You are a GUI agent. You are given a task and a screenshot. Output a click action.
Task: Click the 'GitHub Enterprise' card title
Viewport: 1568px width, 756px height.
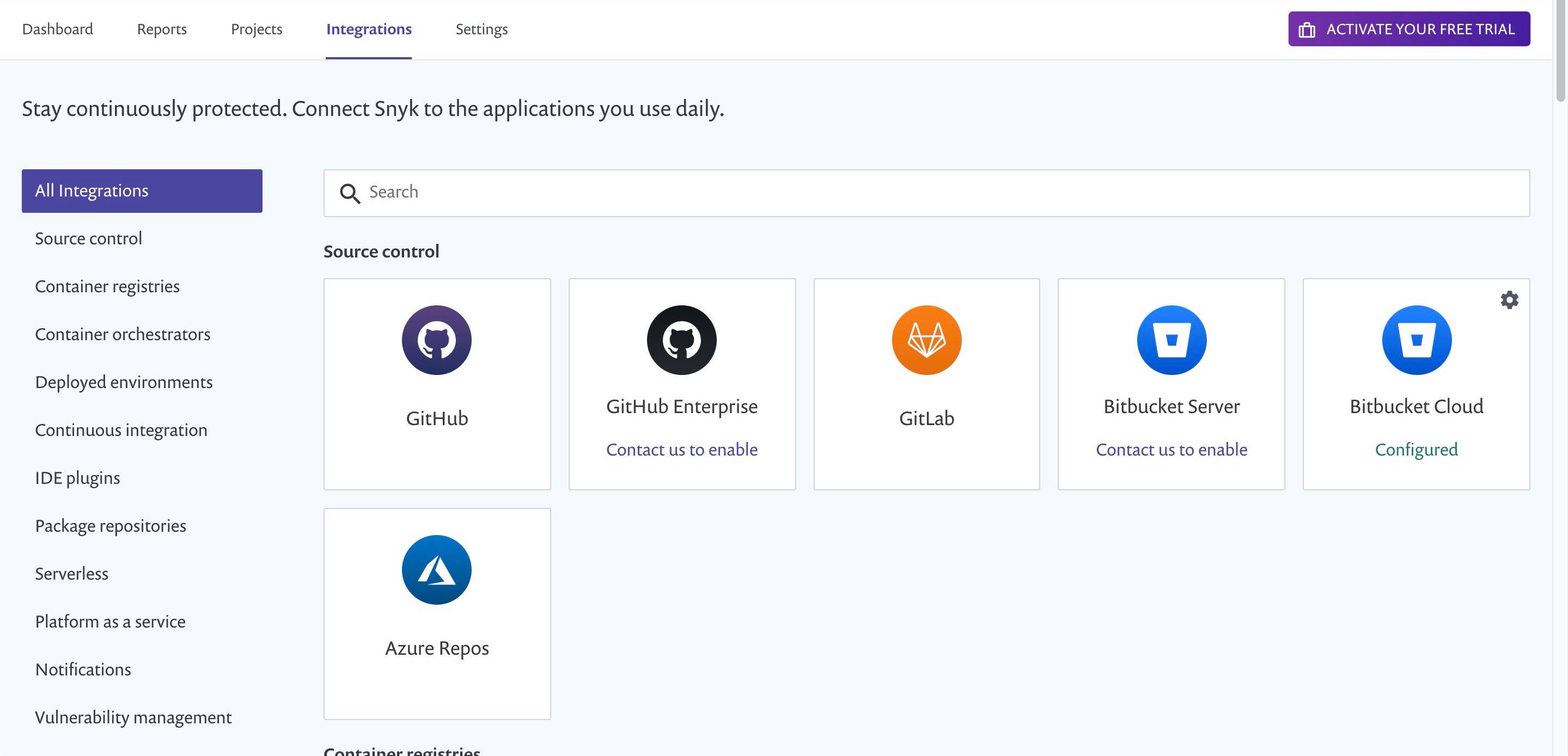[682, 406]
